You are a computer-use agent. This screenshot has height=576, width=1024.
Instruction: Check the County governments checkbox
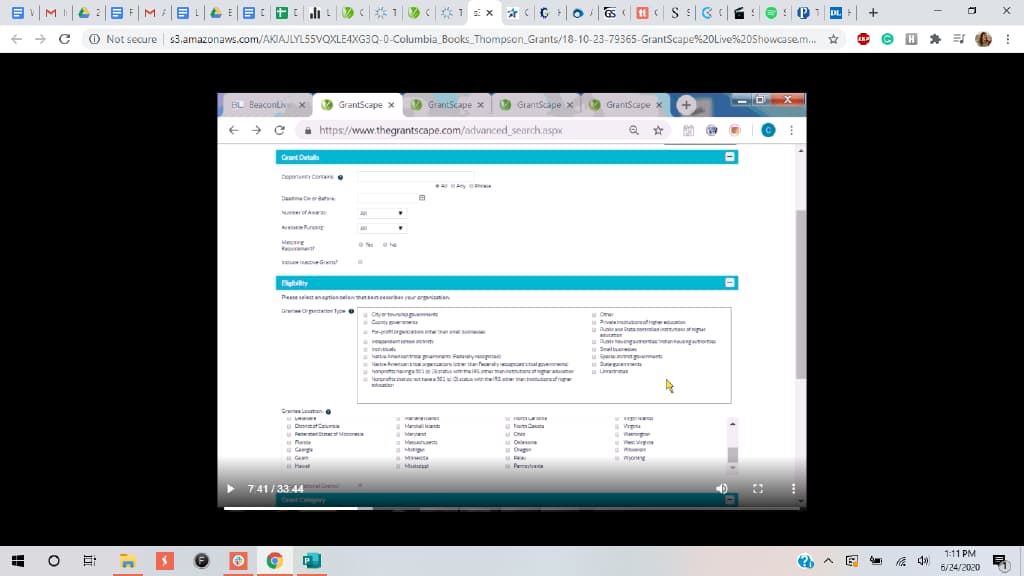tap(366, 323)
